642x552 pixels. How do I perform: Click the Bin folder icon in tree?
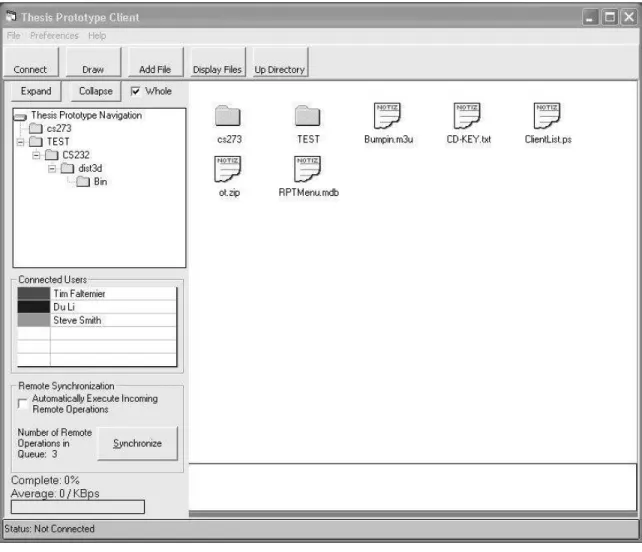point(83,181)
